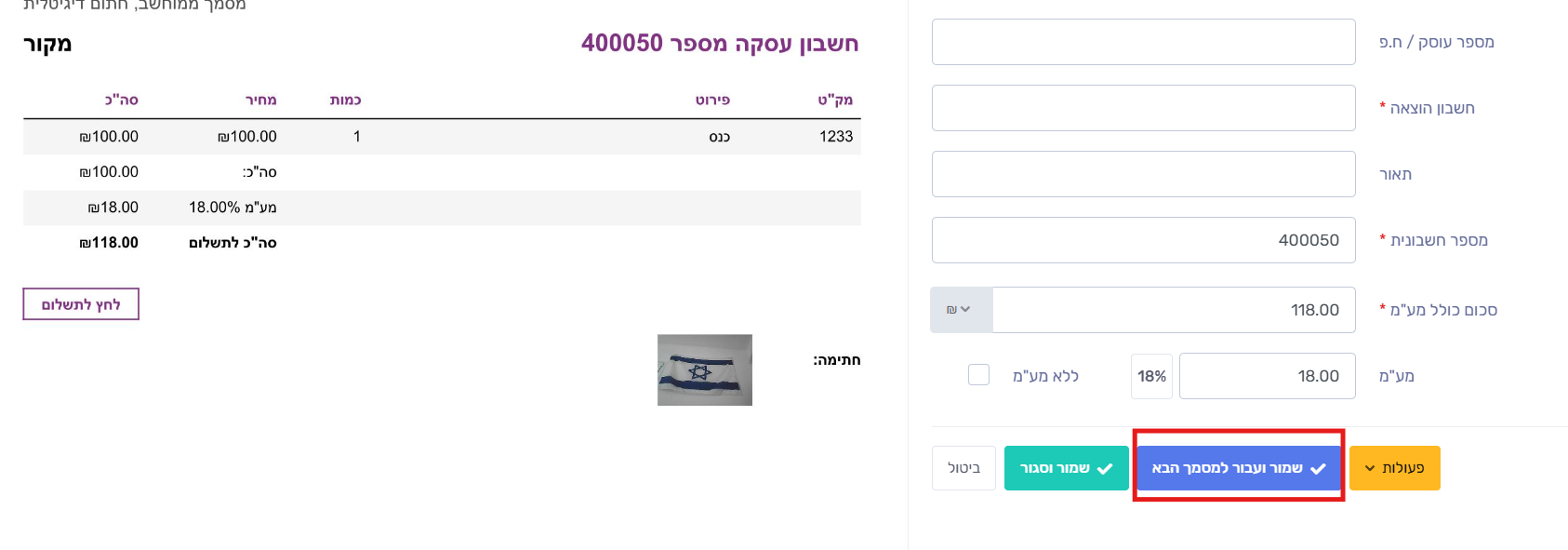Screen dimensions: 1568x550
Task: Click the לחץ לתשלום payment link
Action: [81, 304]
